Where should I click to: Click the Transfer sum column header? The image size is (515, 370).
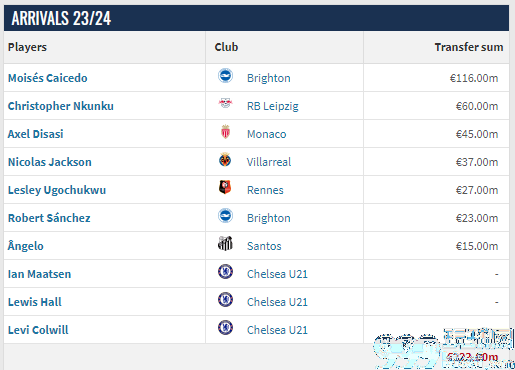(x=469, y=47)
